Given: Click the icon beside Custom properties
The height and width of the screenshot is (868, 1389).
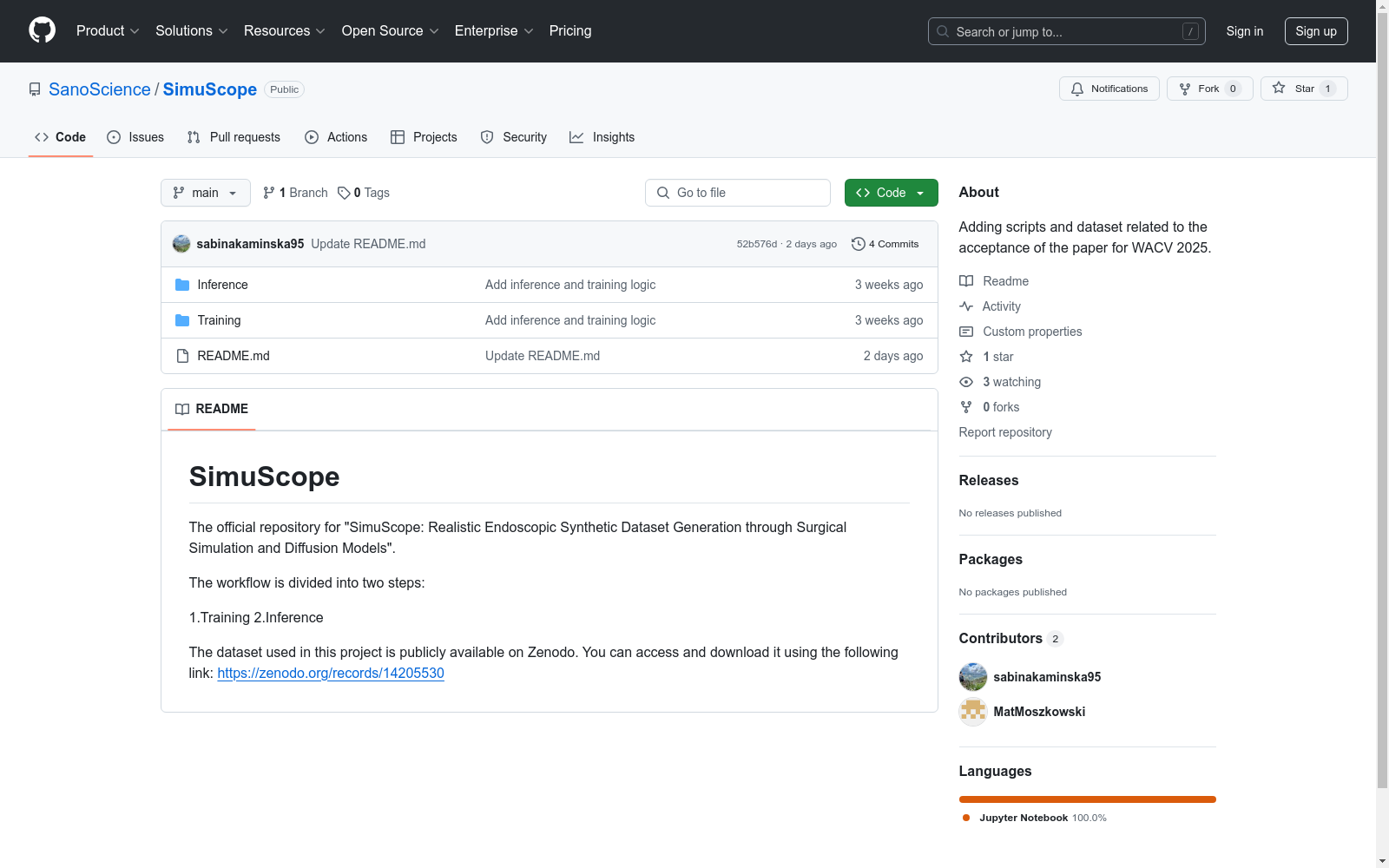Looking at the screenshot, I should point(966,332).
